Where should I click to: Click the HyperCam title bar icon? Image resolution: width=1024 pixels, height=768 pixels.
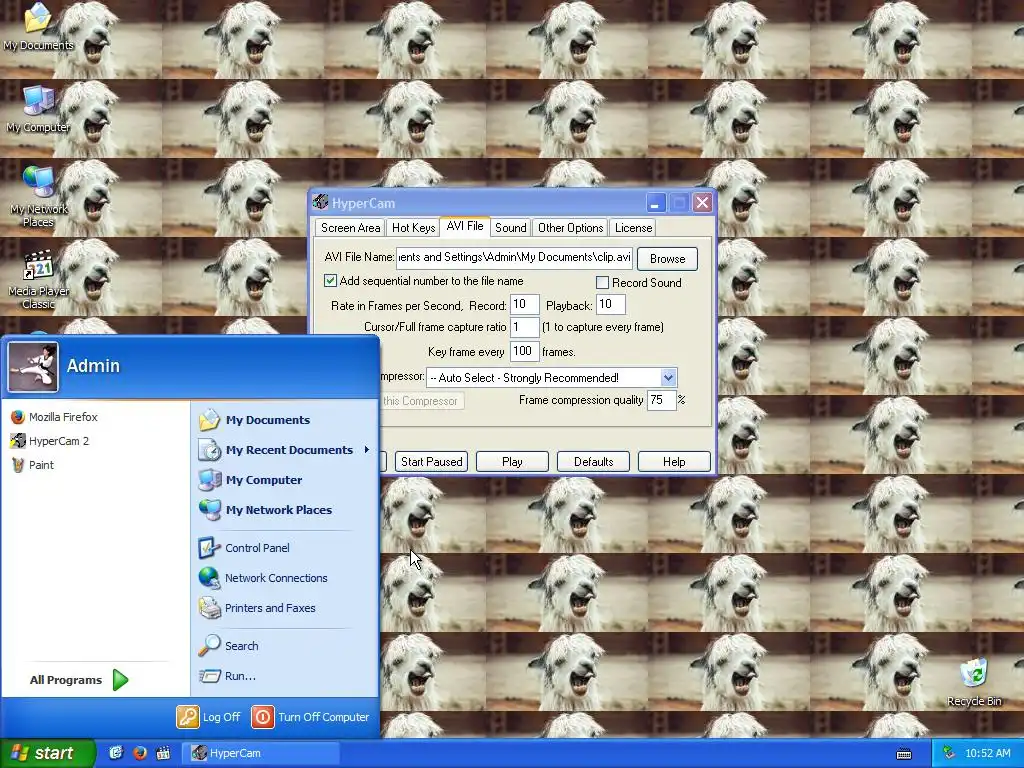pos(320,202)
